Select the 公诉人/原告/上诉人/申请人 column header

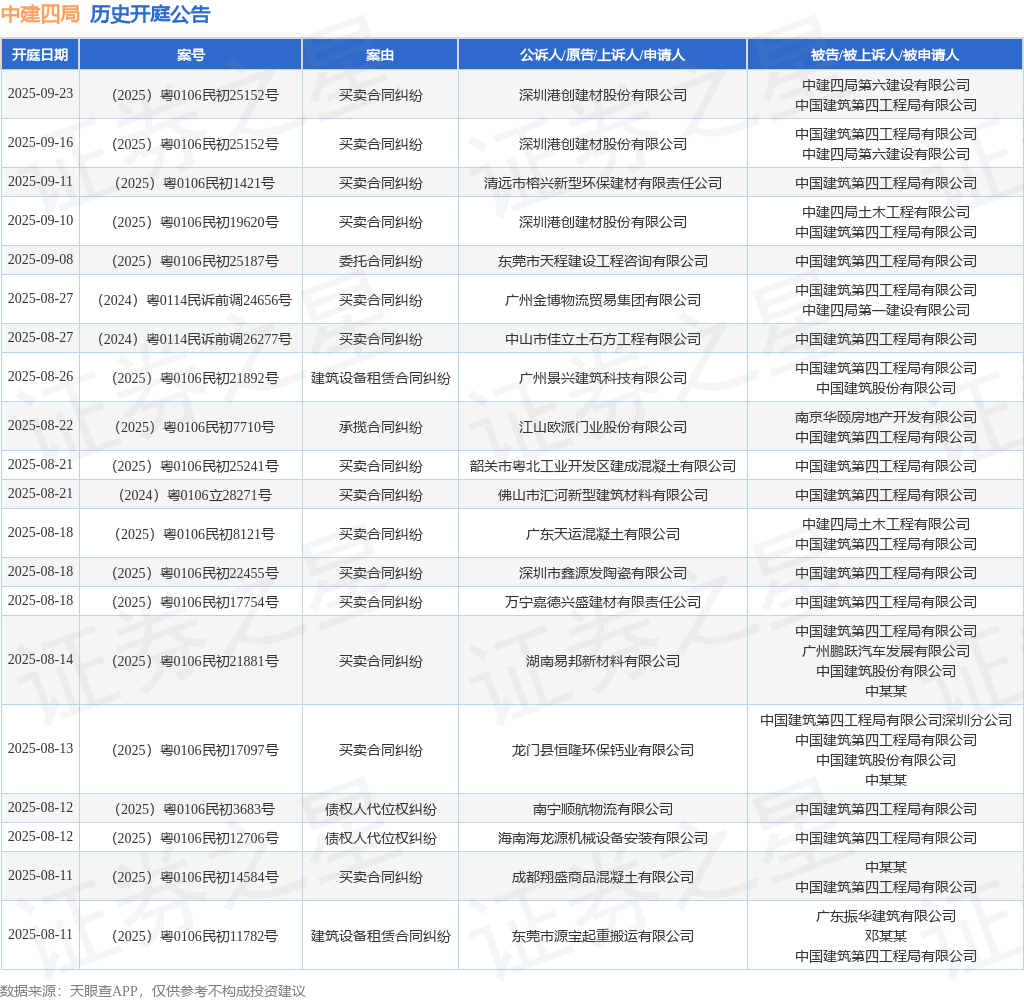click(602, 55)
